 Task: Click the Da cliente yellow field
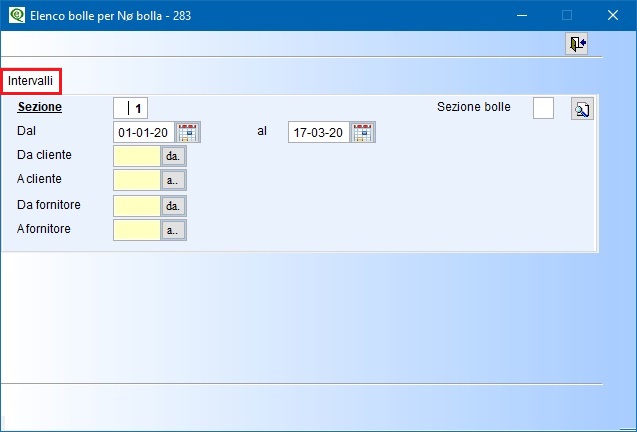(x=137, y=156)
